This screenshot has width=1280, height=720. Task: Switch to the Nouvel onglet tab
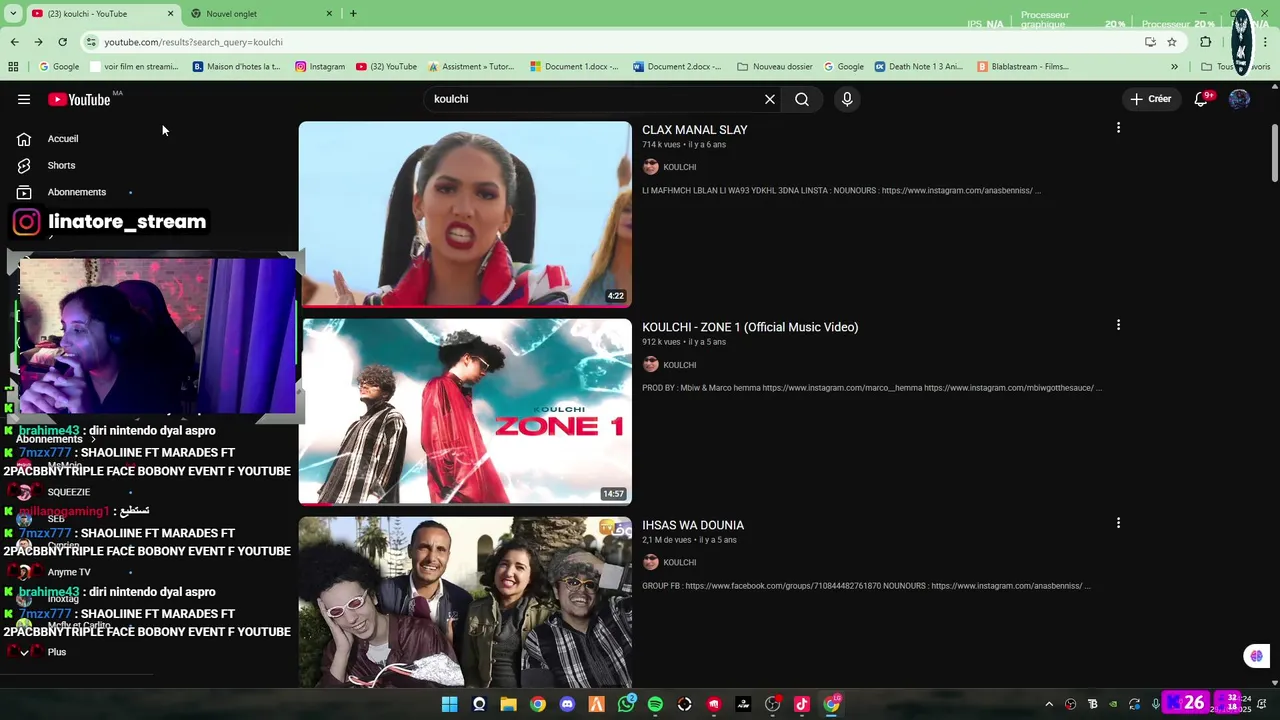(262, 14)
